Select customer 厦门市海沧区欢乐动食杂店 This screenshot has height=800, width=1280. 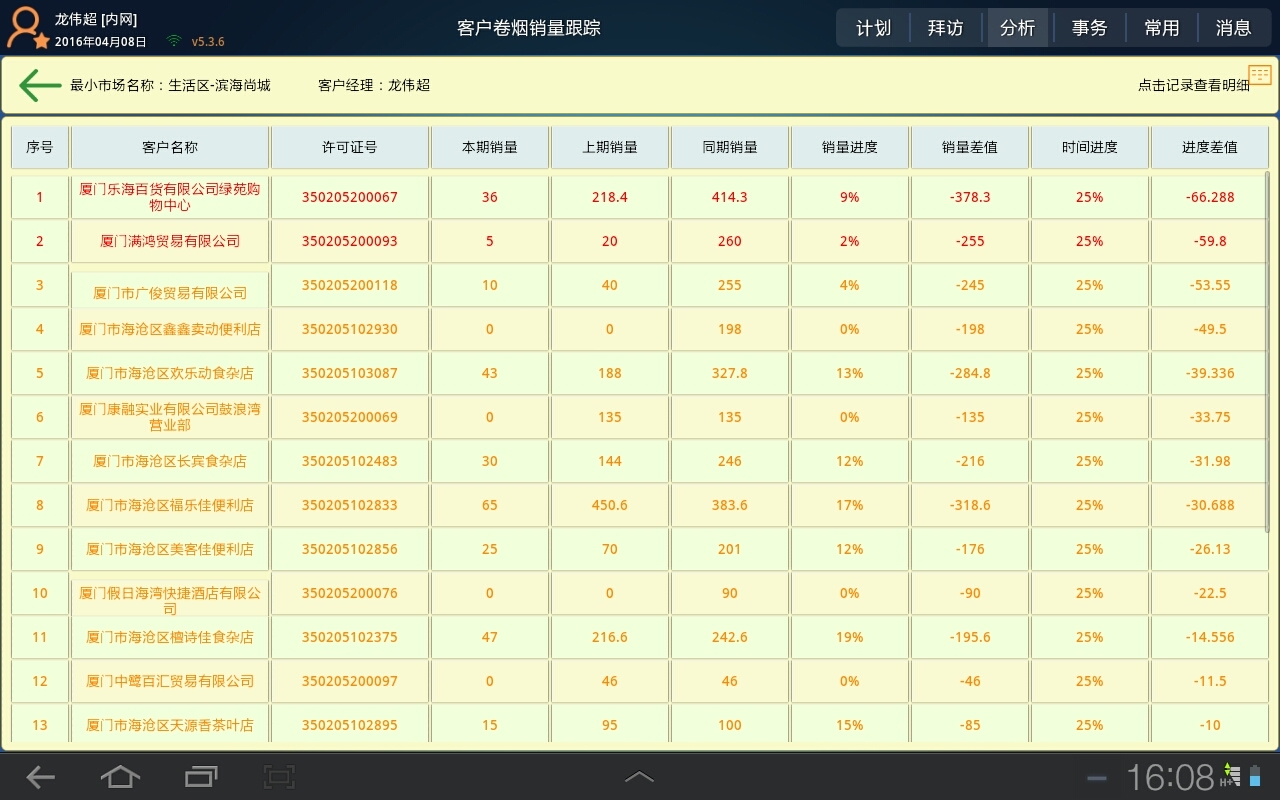(x=170, y=373)
